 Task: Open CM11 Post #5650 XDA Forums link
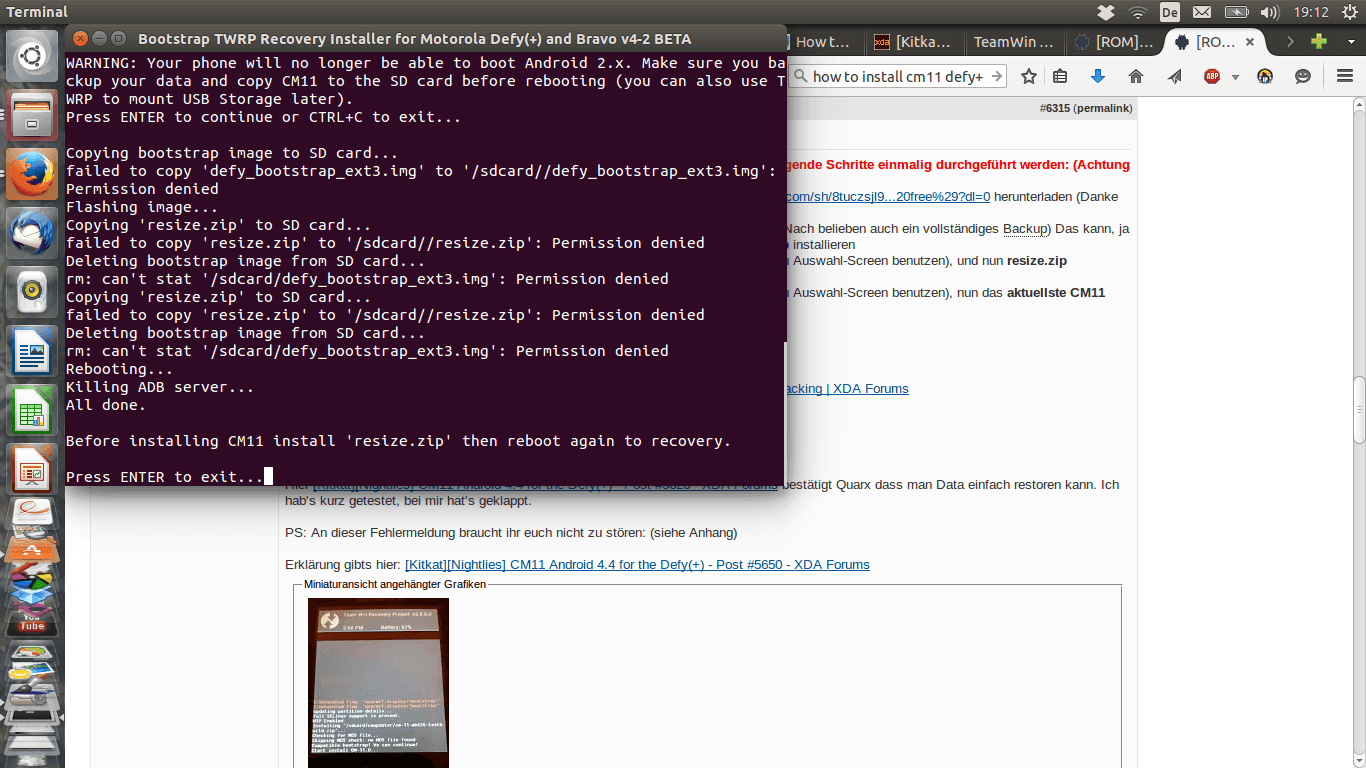coord(637,565)
